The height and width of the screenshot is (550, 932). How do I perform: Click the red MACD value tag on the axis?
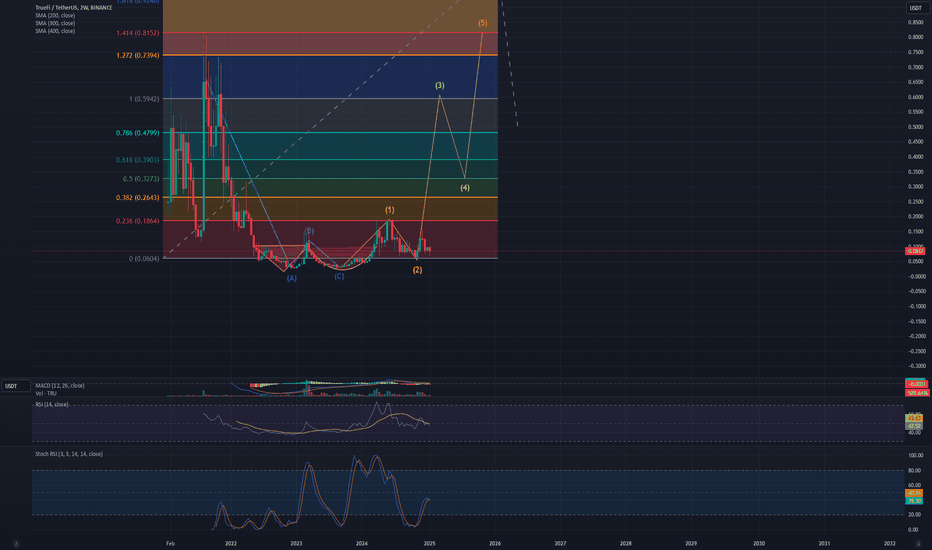coord(917,384)
